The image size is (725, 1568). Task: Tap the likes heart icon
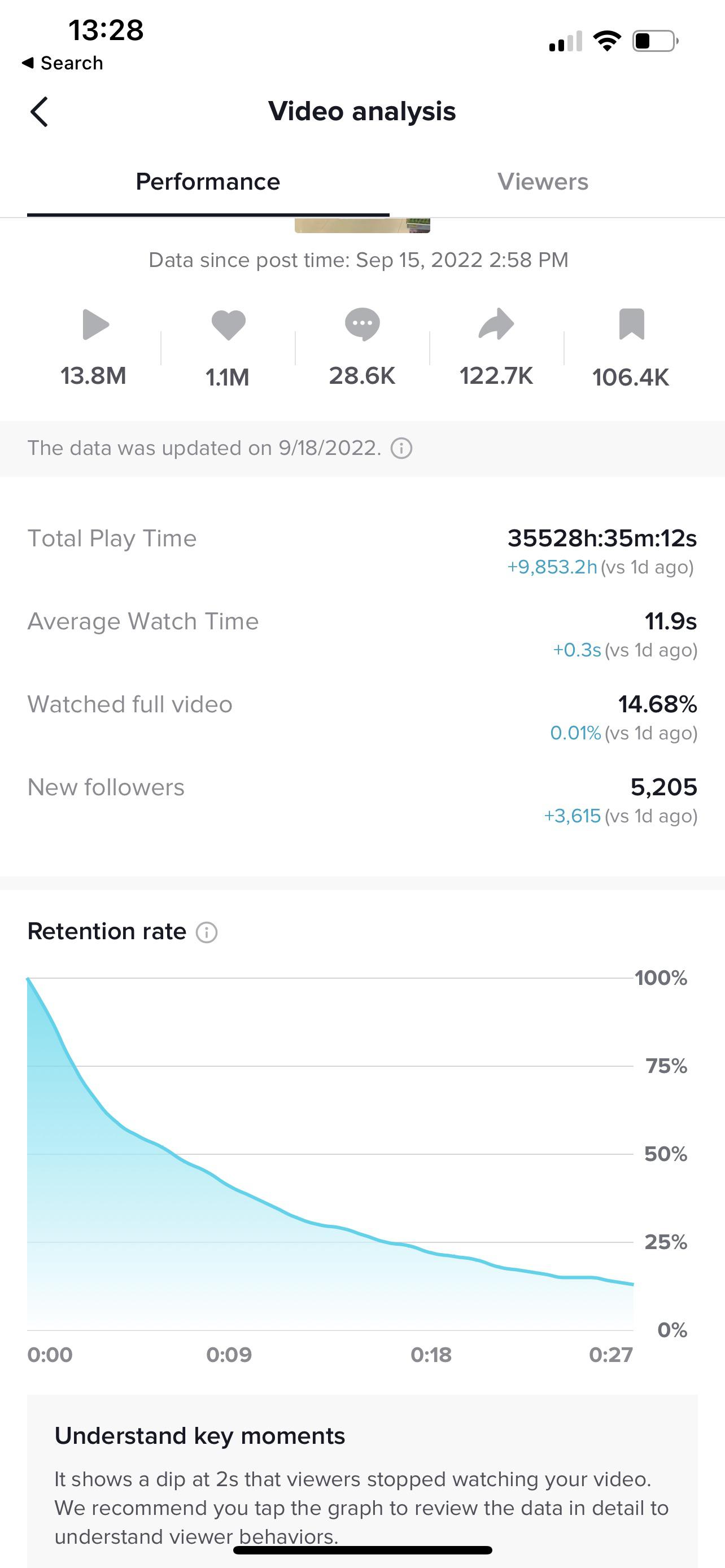228,324
